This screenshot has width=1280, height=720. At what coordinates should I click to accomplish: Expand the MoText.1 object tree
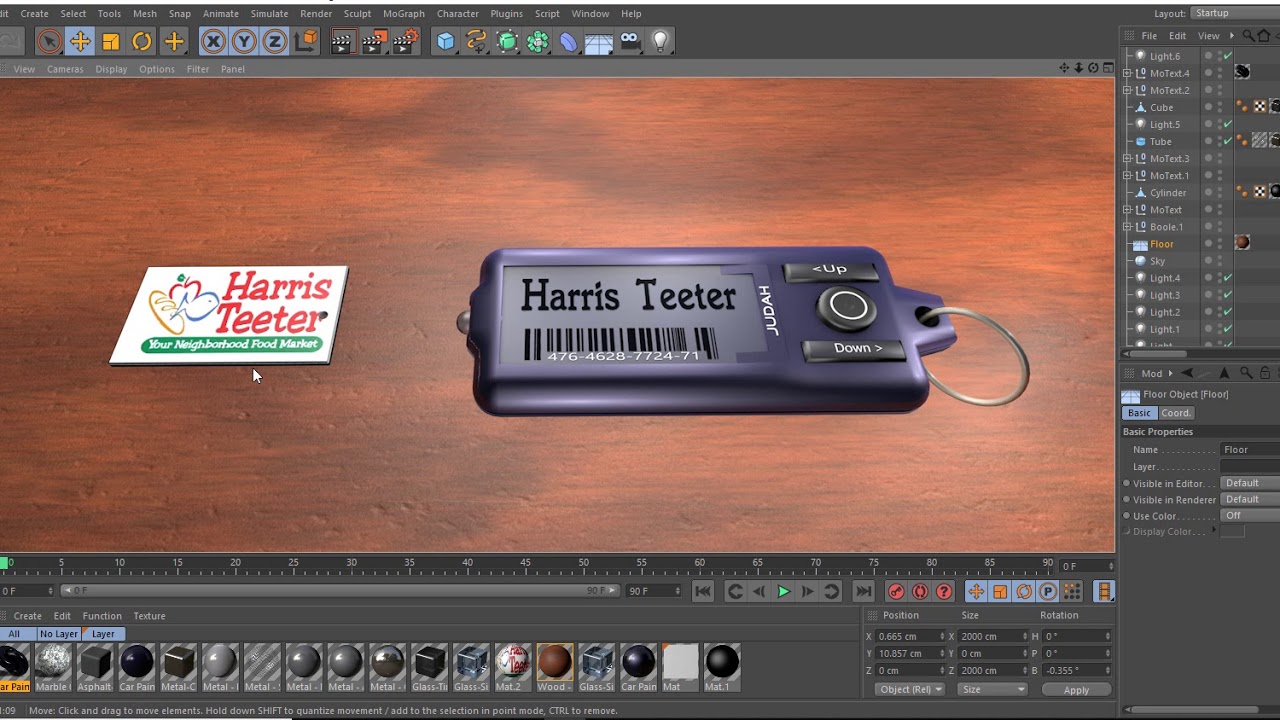click(x=1128, y=175)
